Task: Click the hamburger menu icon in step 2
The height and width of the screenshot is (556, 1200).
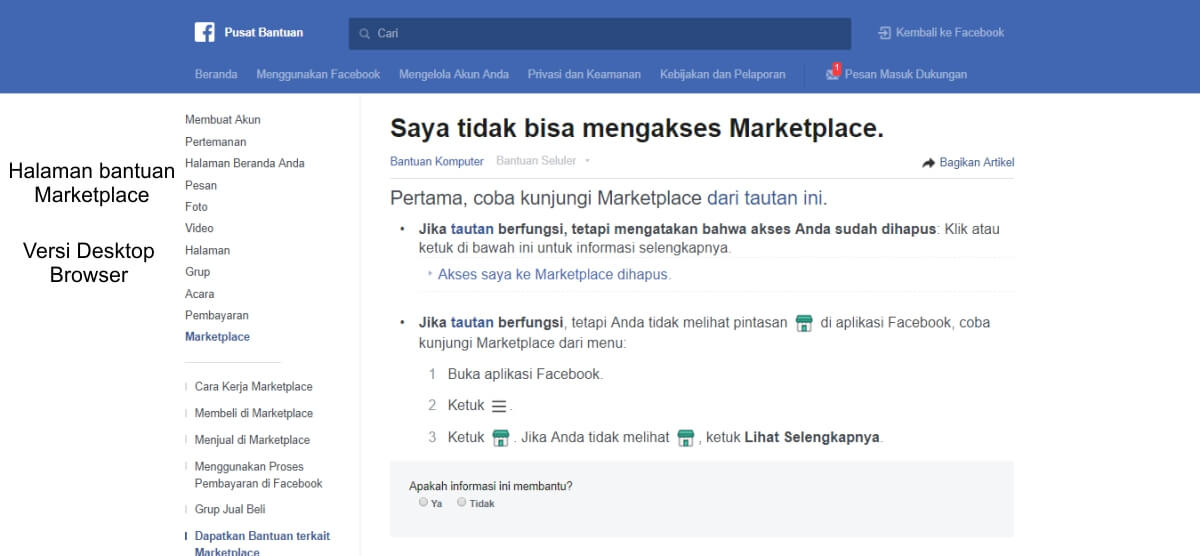Action: 500,406
